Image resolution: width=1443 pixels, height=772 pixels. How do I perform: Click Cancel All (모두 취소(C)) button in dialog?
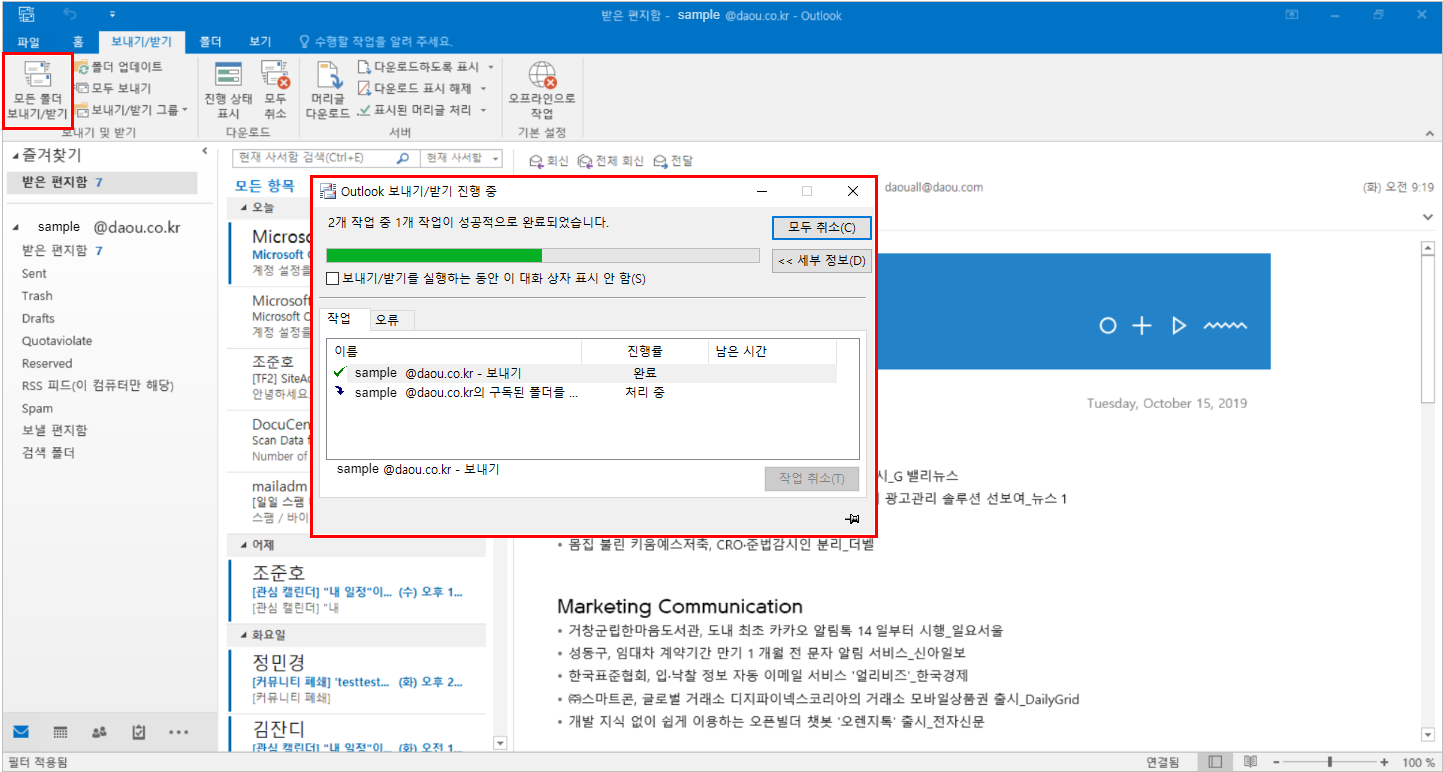(822, 228)
